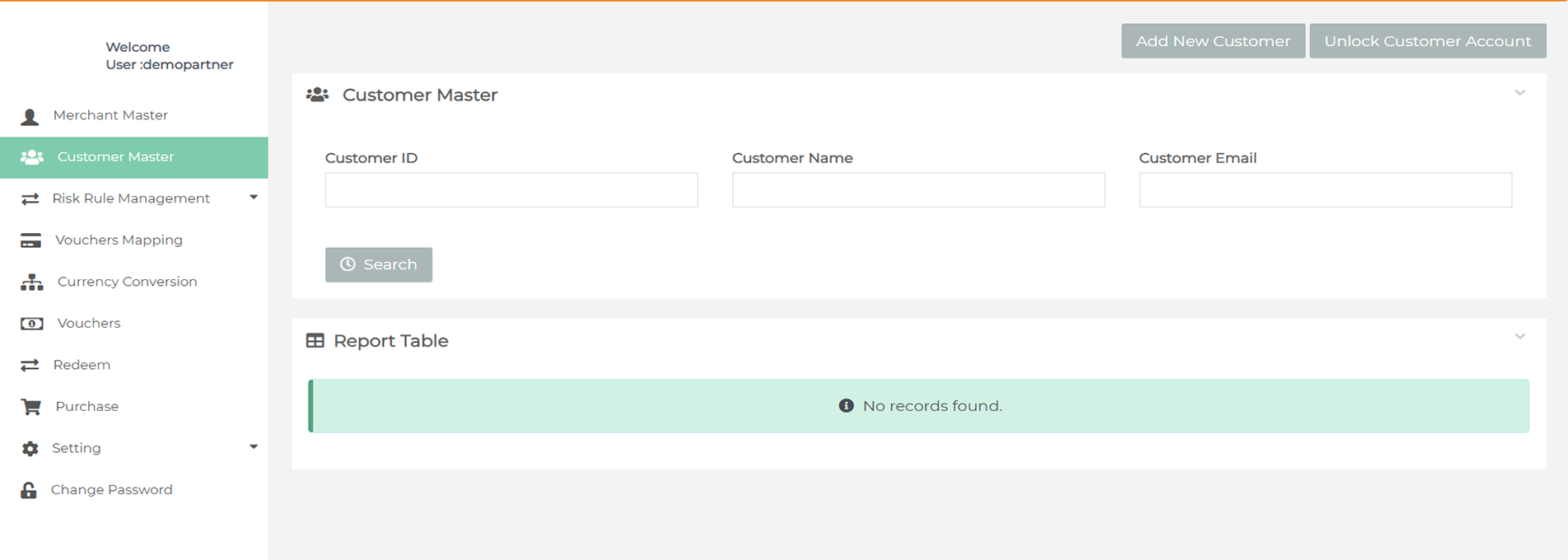This screenshot has height=560, width=1568.
Task: Click the Vouchers Mapping card icon
Action: pyautogui.click(x=30, y=240)
